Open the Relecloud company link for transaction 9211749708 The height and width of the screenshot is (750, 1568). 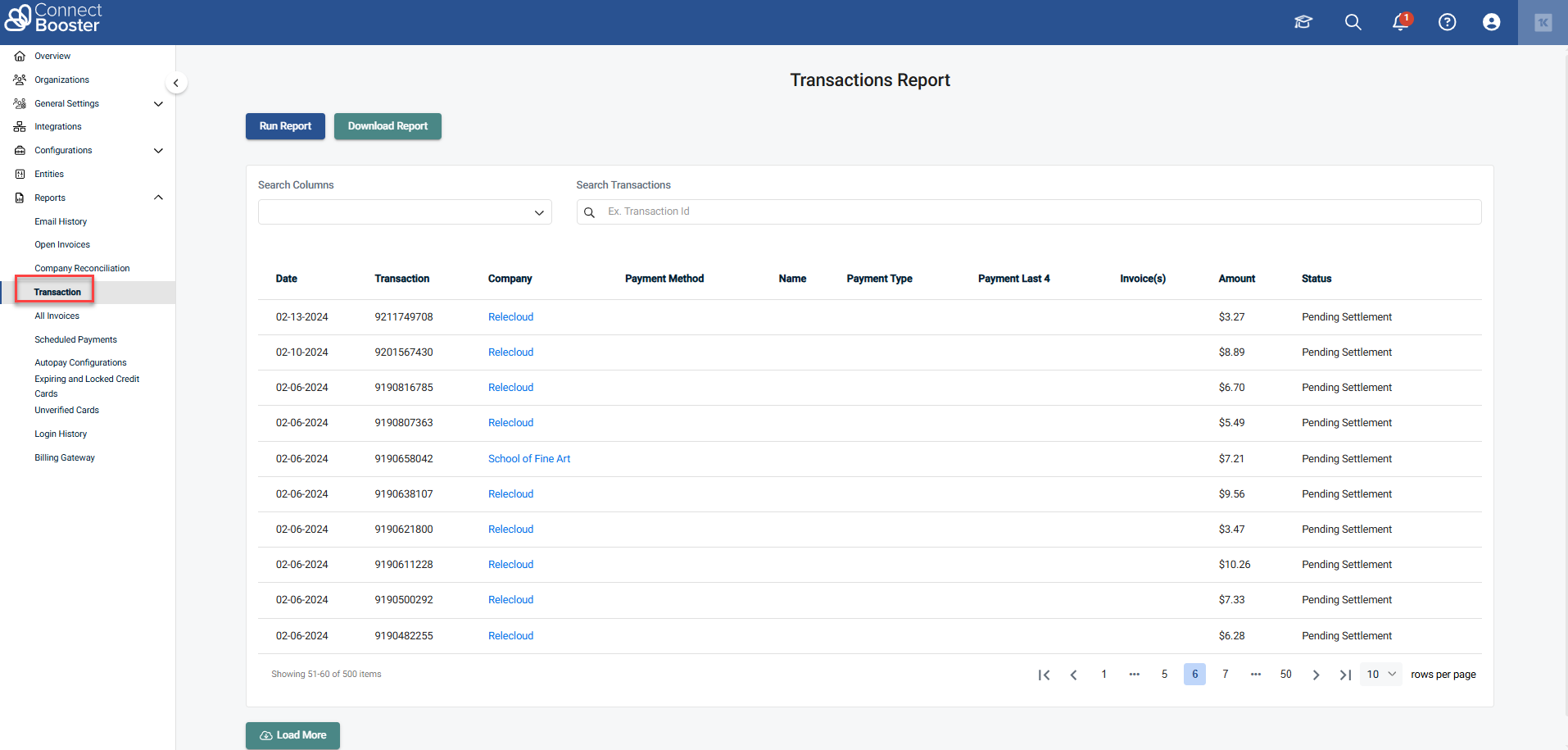point(510,316)
